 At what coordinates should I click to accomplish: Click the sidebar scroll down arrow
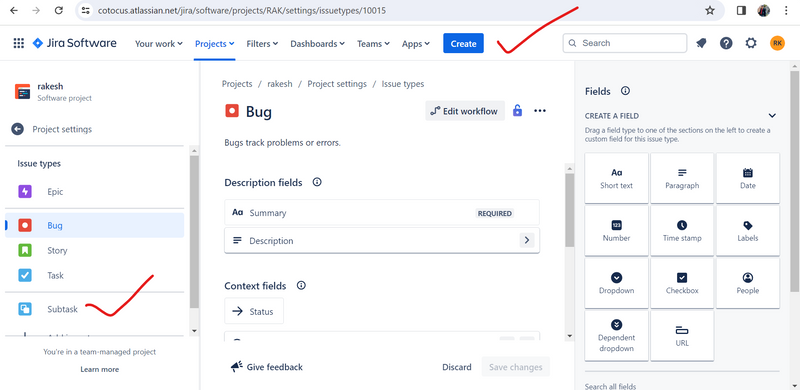tap(194, 331)
